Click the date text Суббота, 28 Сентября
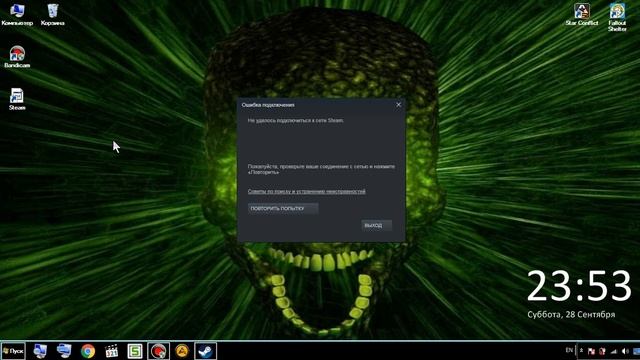Image resolution: width=640 pixels, height=360 pixels. pyautogui.click(x=571, y=314)
